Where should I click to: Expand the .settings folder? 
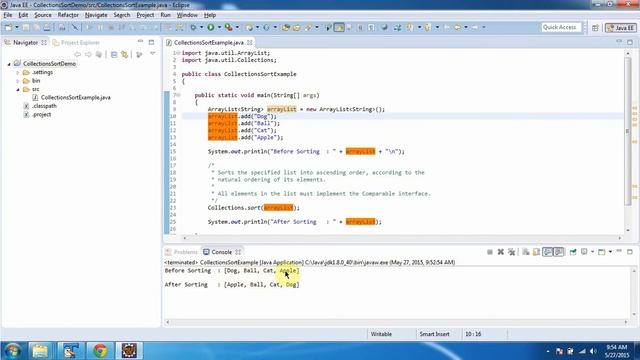click(x=18, y=73)
